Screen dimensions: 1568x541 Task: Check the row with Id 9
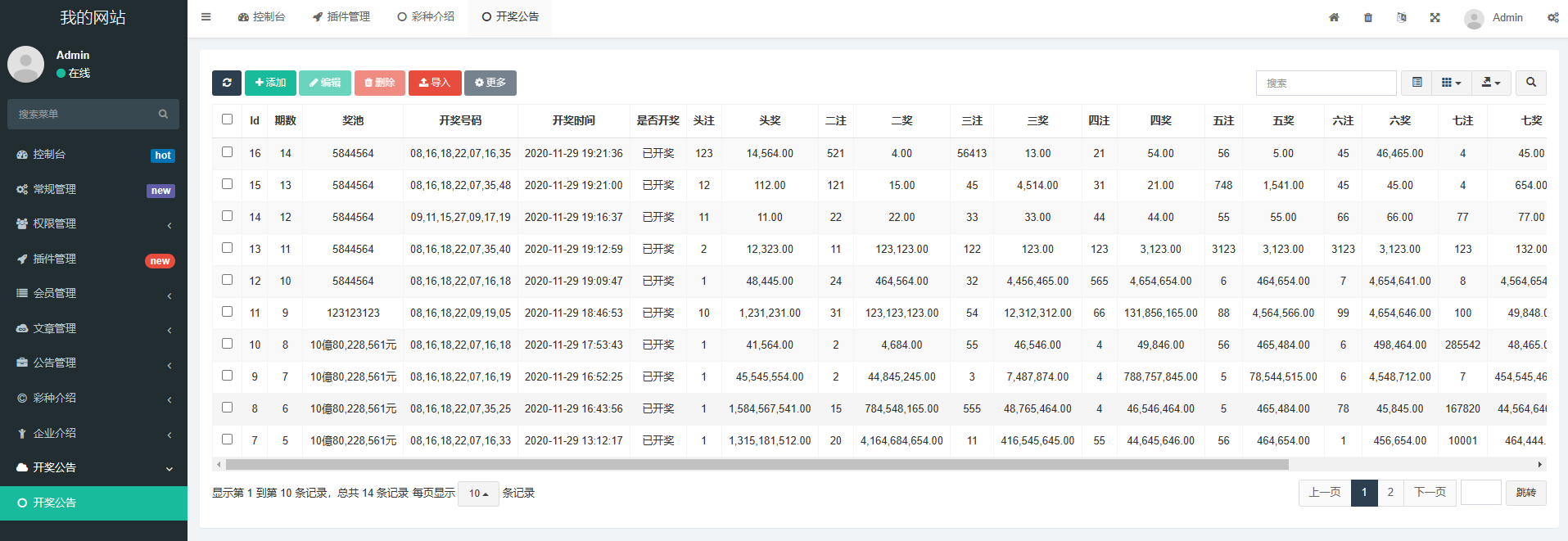click(227, 376)
